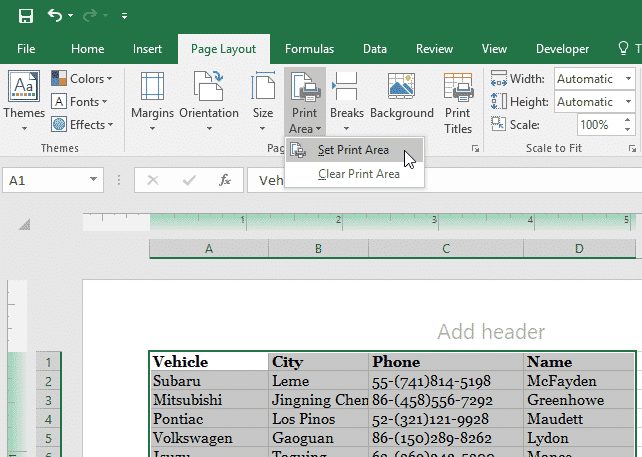Click the Orientation icon

[x=208, y=86]
